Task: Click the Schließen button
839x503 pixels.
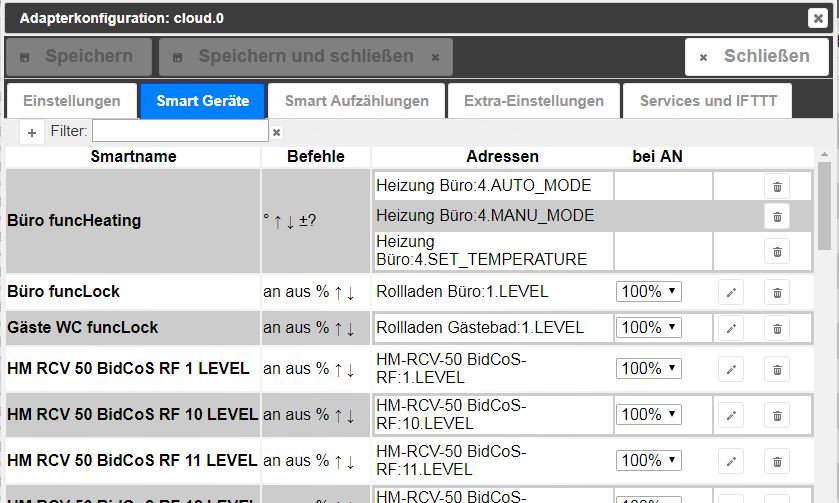Action: [757, 57]
